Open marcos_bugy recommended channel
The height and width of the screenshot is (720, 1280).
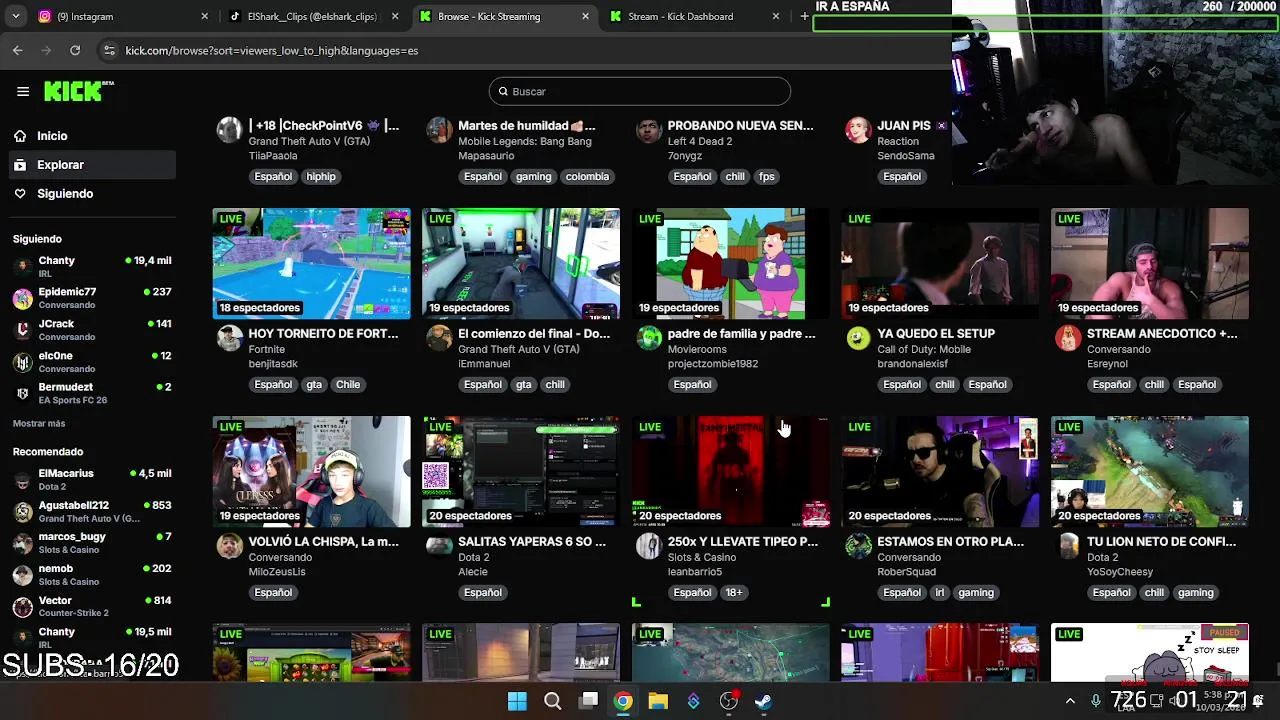pos(92,543)
